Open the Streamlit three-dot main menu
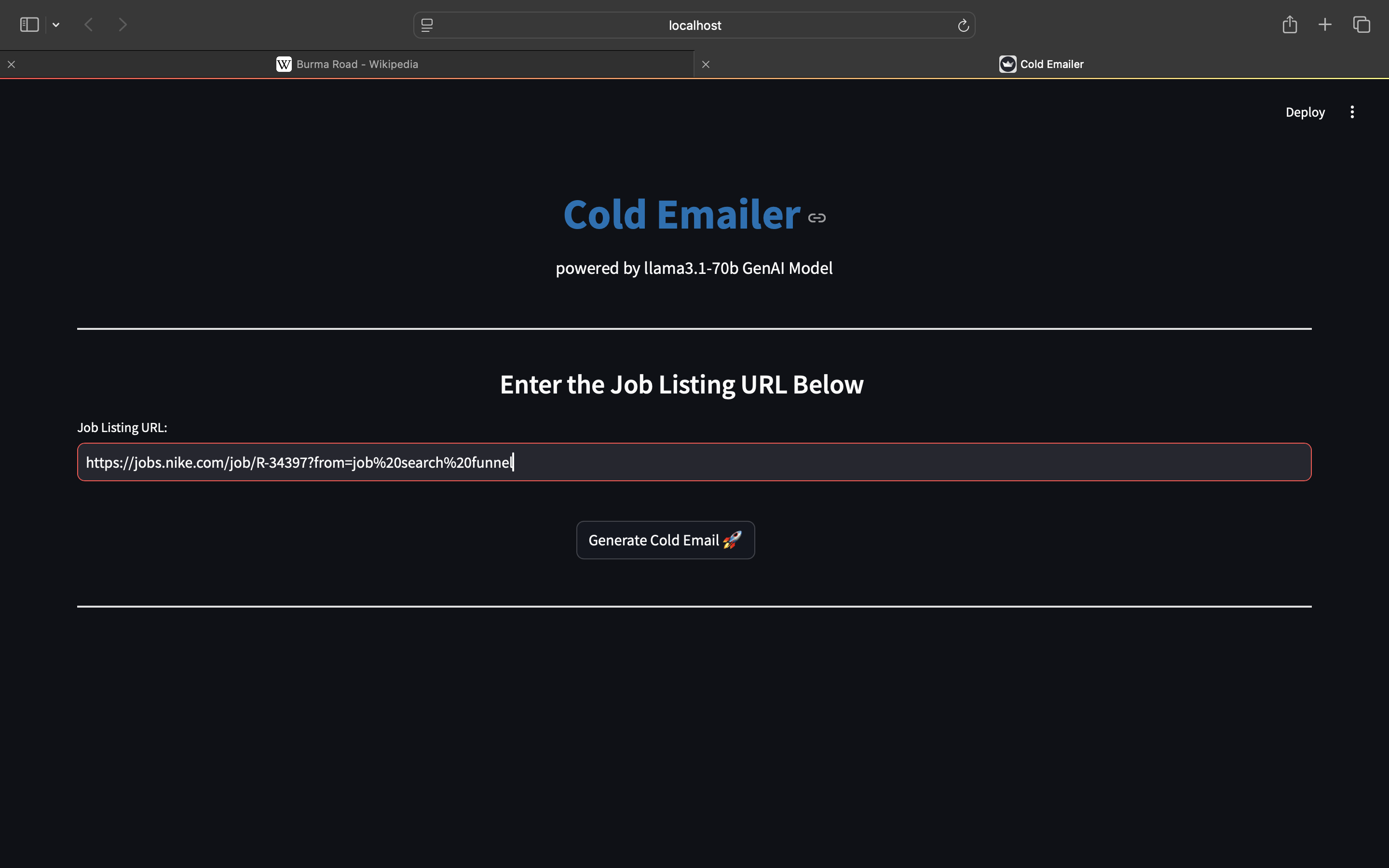 point(1352,112)
